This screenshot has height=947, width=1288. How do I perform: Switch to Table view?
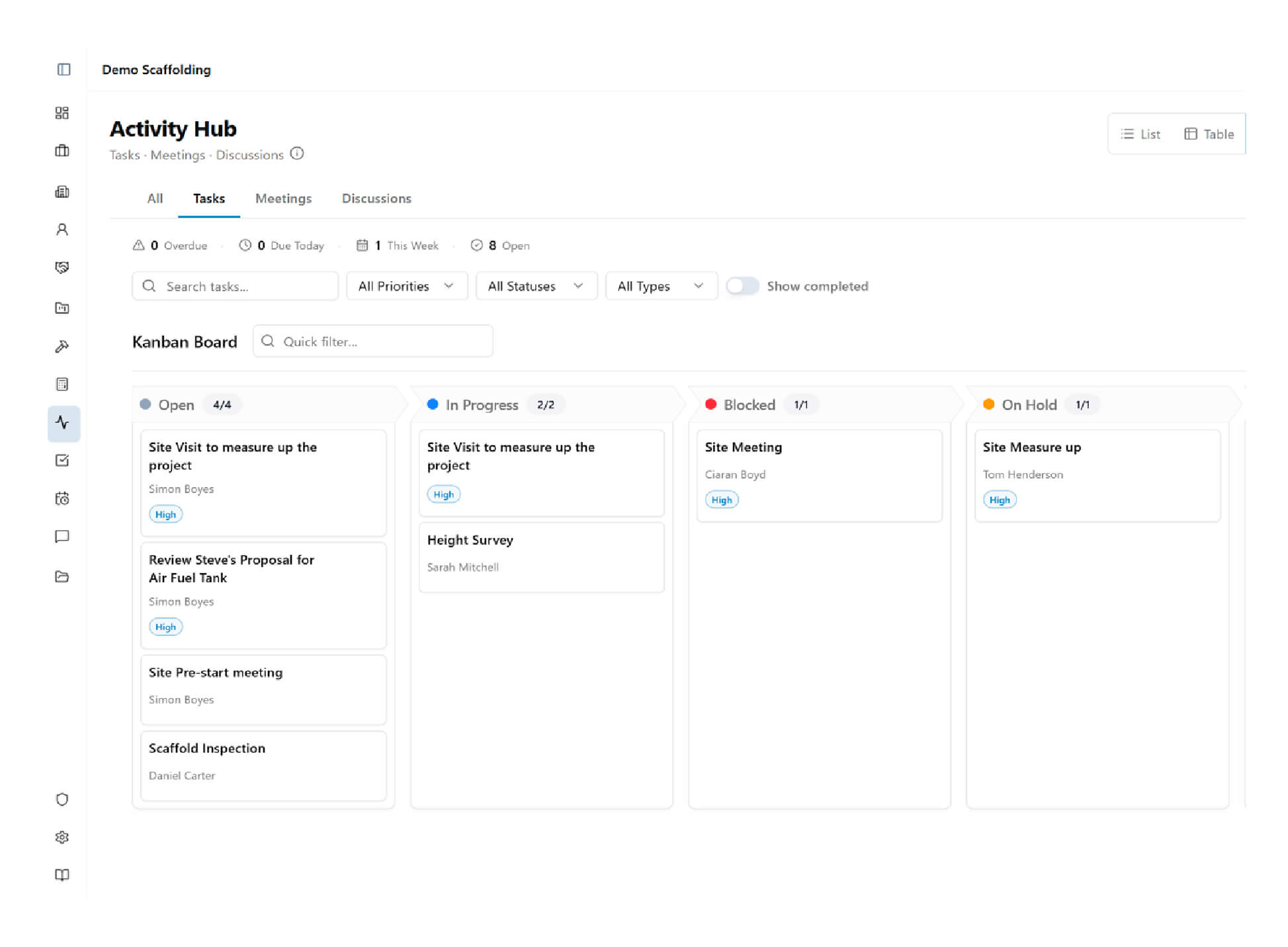pos(1209,134)
